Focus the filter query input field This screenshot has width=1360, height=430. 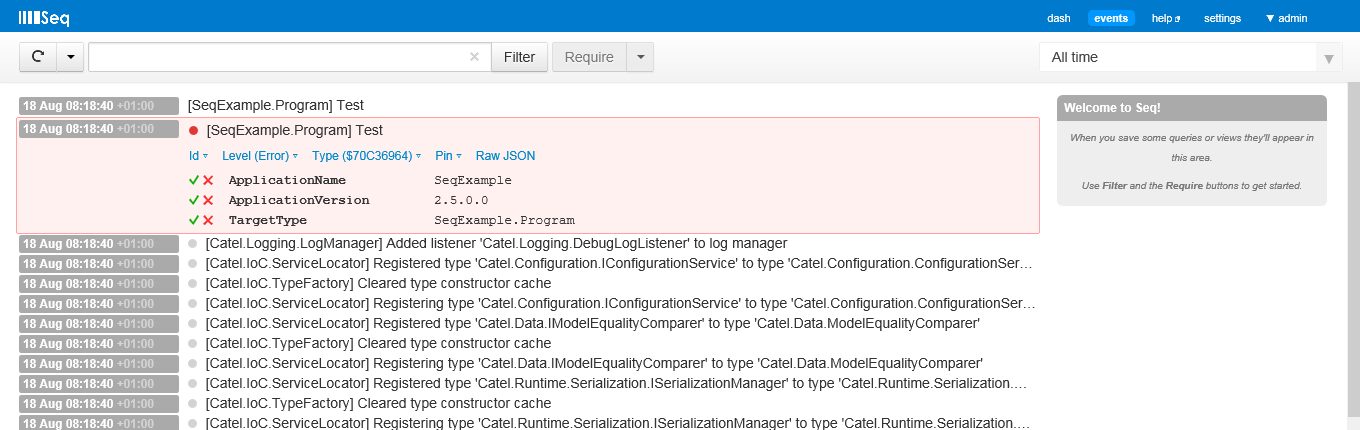point(278,57)
